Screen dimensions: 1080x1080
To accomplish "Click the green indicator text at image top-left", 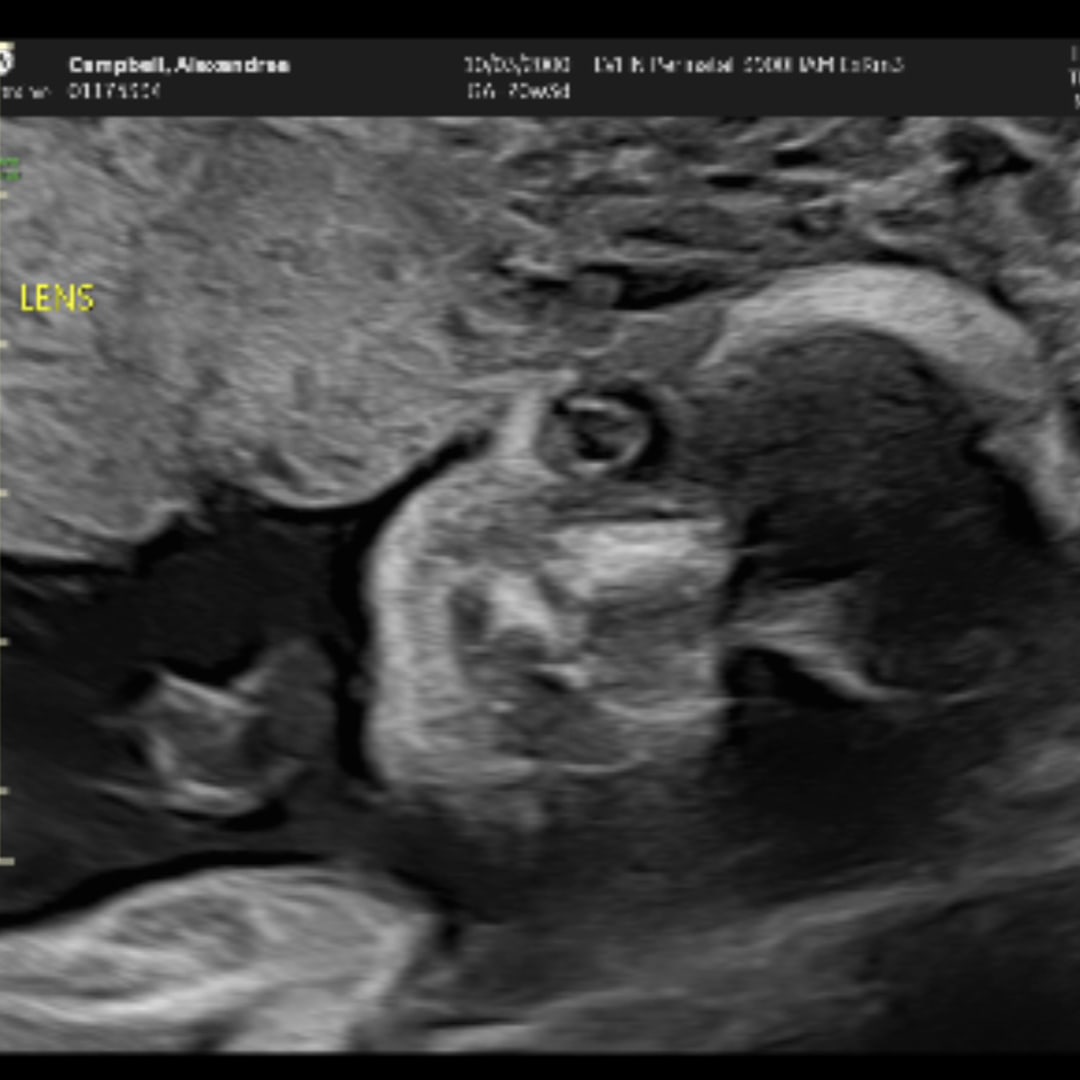I will click(x=9, y=170).
